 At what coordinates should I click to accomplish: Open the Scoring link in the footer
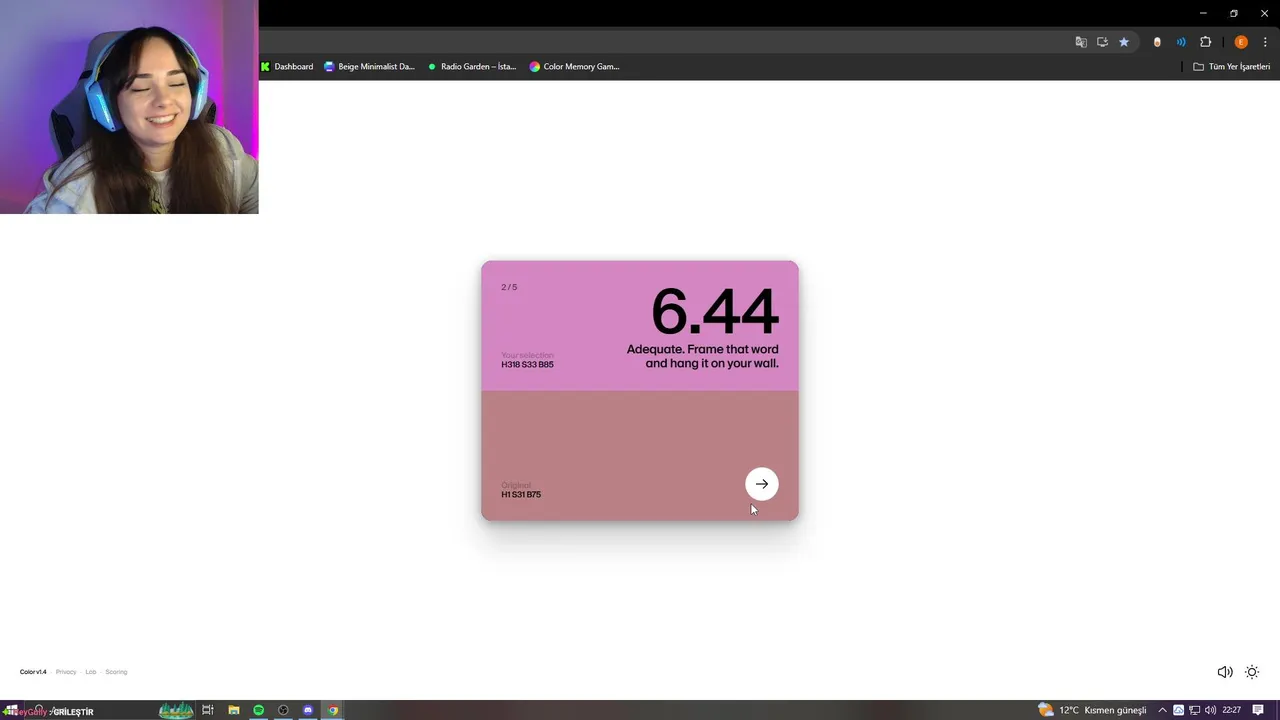[x=116, y=672]
